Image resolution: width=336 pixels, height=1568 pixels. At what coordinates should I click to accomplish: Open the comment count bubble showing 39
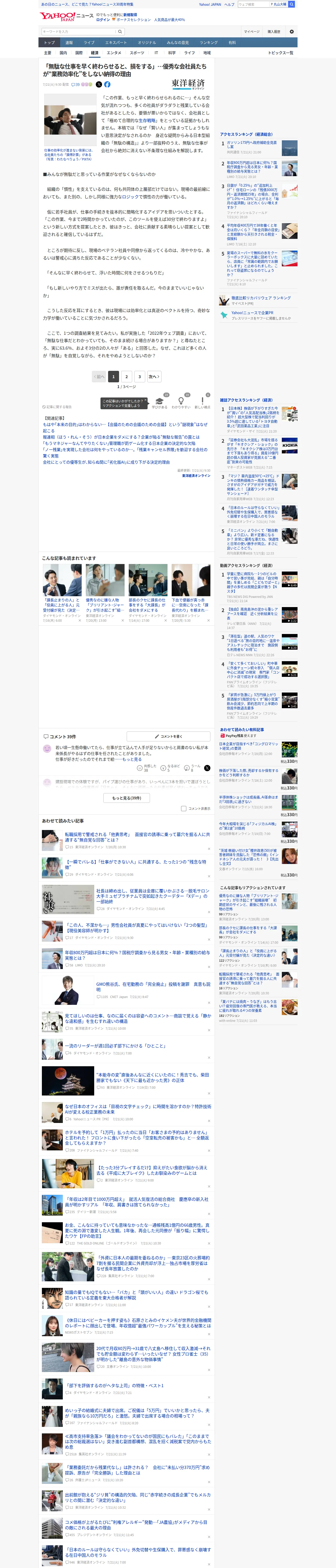pyautogui.click(x=76, y=85)
